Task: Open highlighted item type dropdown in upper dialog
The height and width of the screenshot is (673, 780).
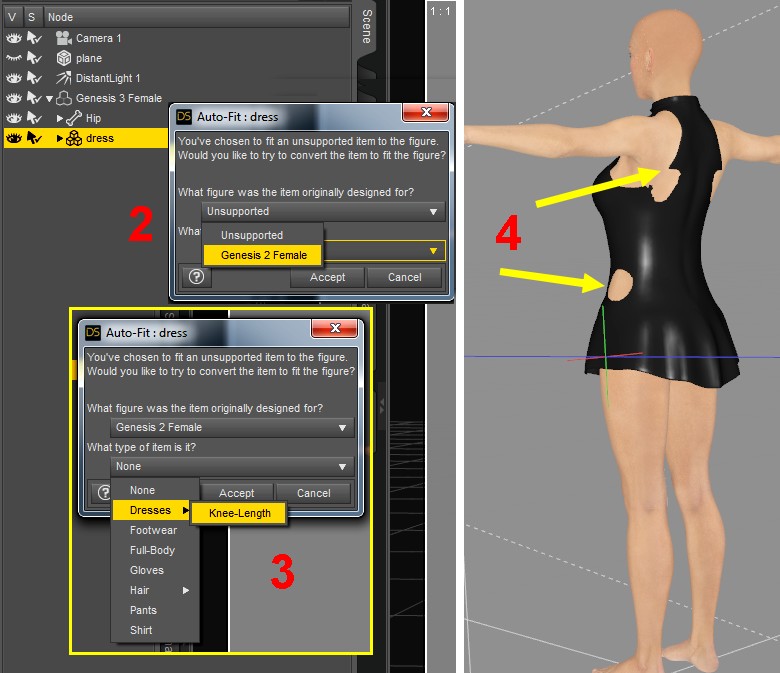Action: (x=384, y=251)
